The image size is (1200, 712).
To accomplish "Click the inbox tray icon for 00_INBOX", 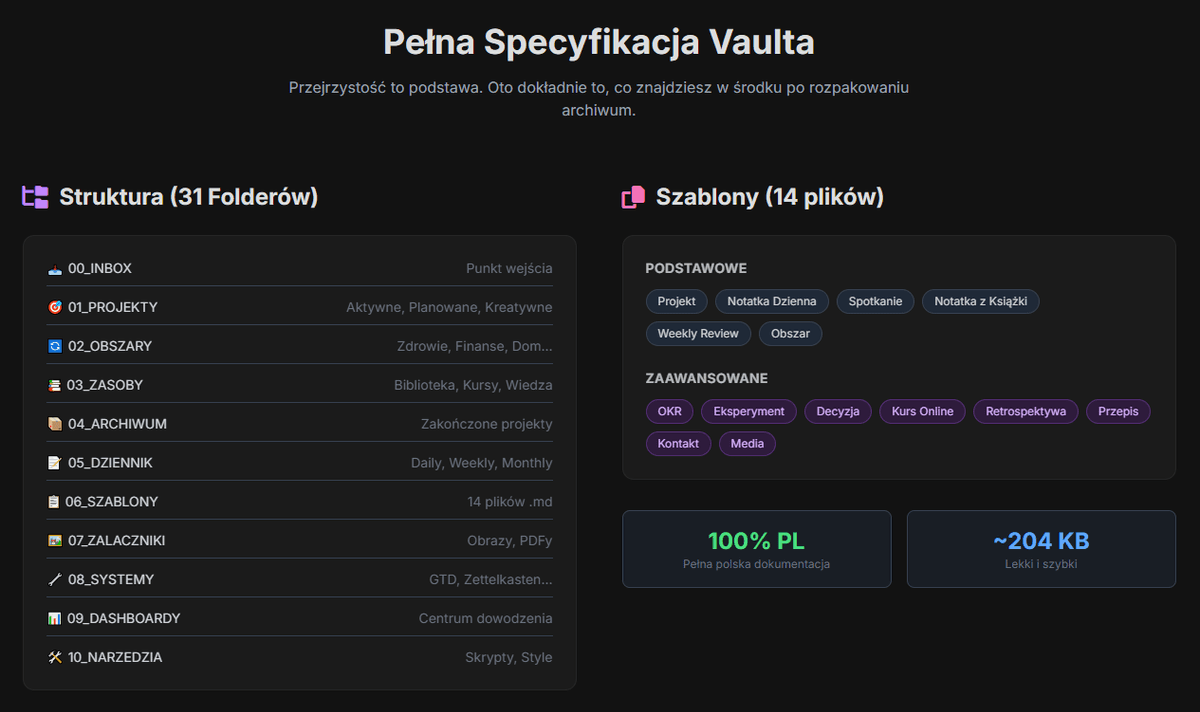I will [55, 269].
